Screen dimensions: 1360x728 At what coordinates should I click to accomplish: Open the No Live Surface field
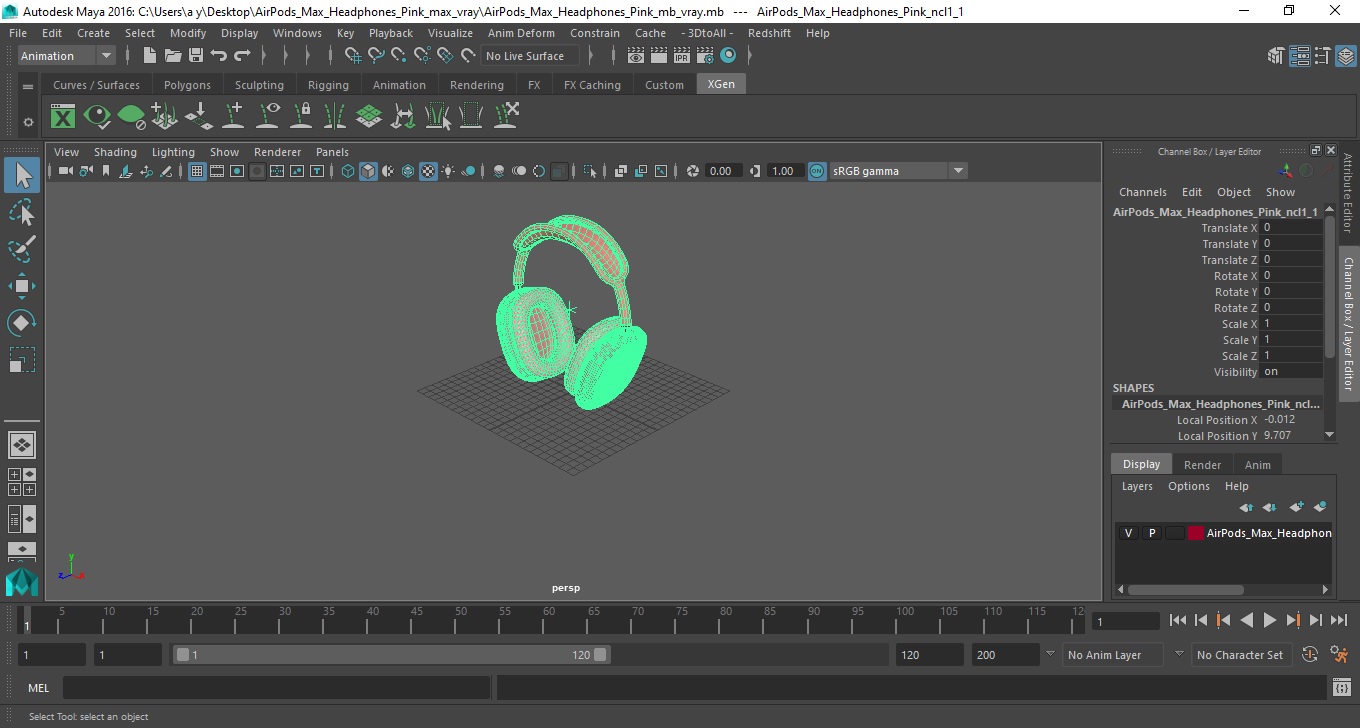tap(531, 56)
